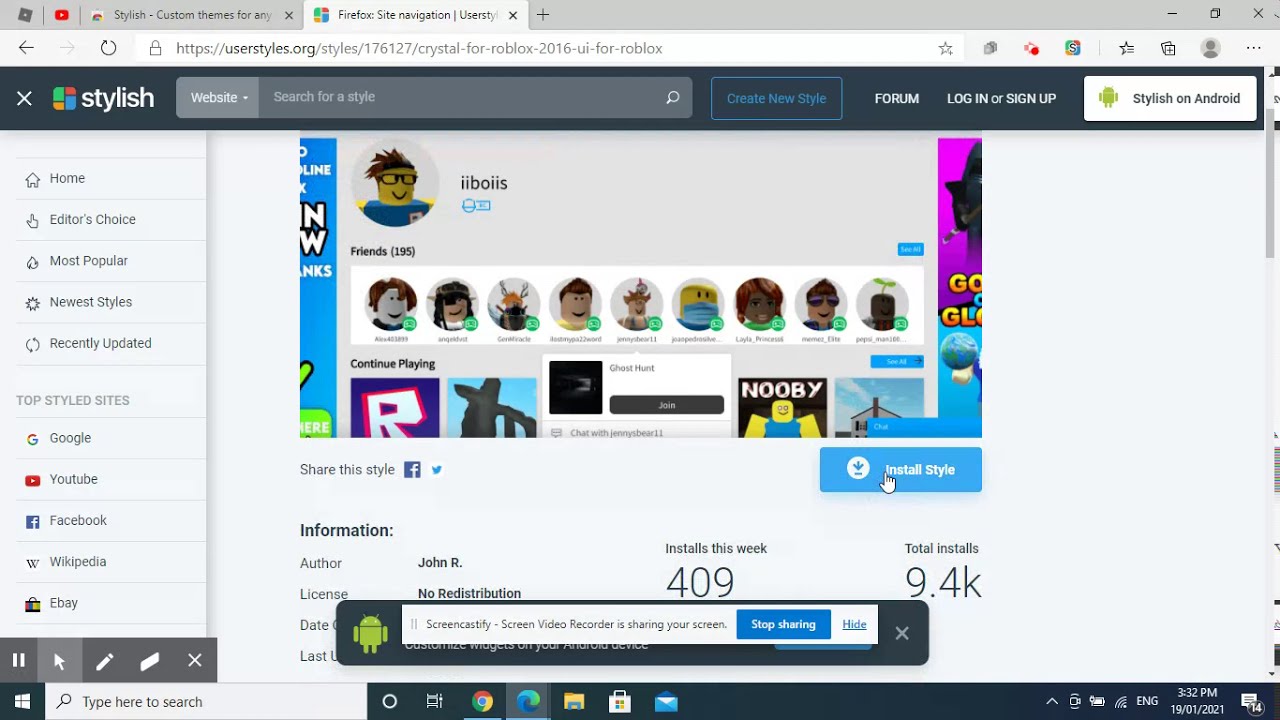This screenshot has height=720, width=1280.
Task: Install the Crystal for Roblox style
Action: click(x=900, y=470)
